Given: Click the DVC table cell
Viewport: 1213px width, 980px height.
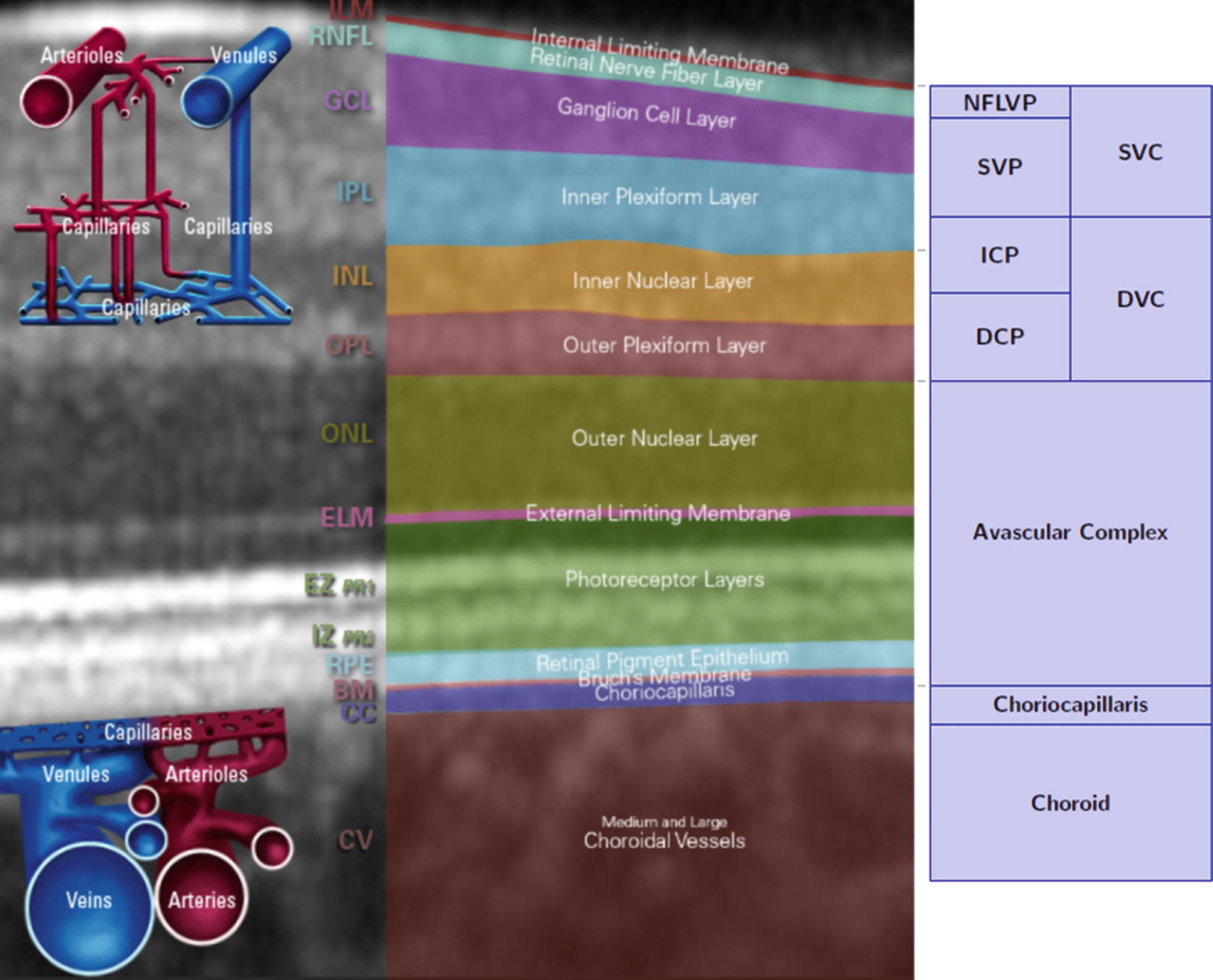Looking at the screenshot, I should tap(1140, 299).
